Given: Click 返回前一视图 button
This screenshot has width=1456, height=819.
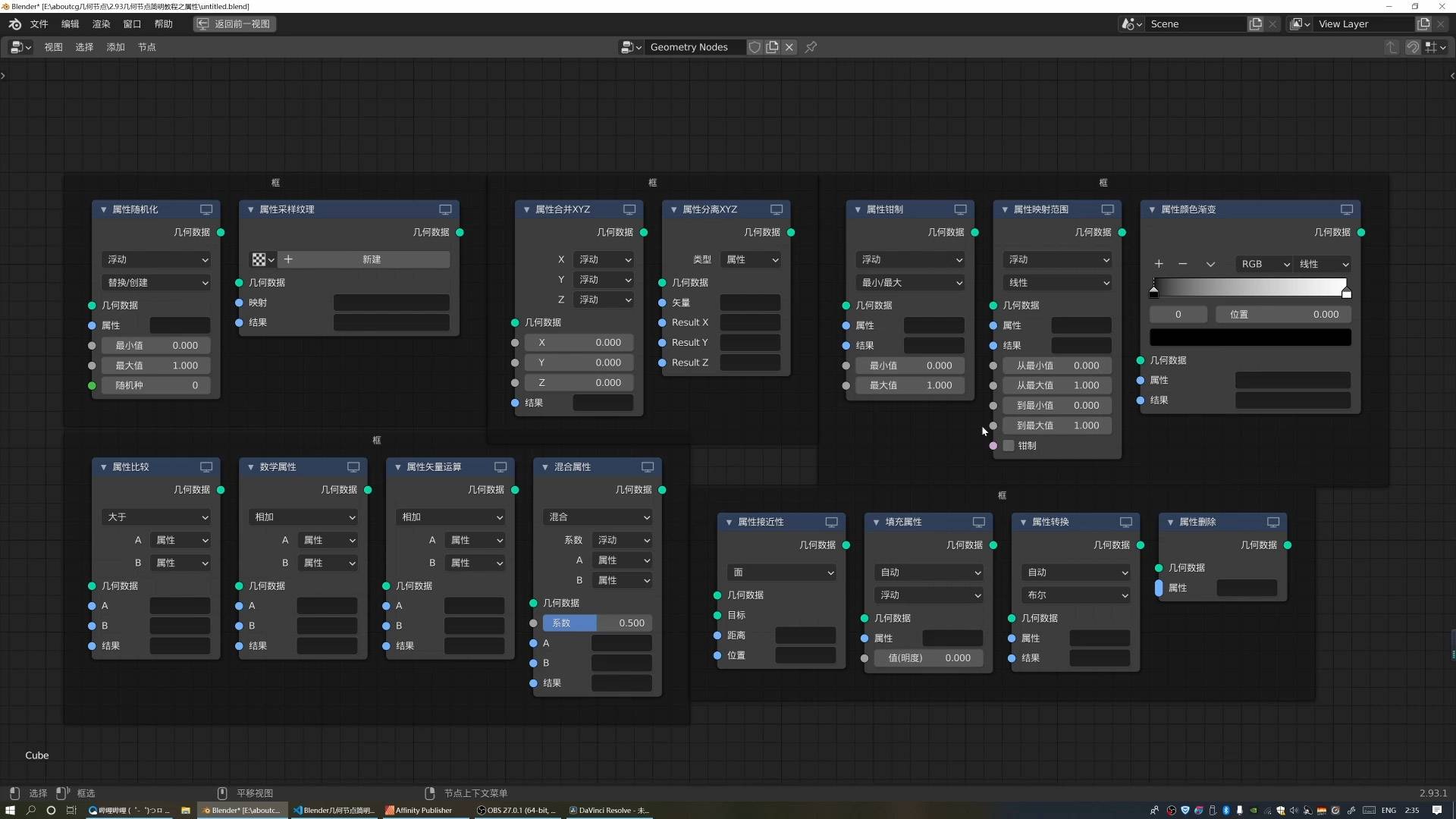Looking at the screenshot, I should click(234, 24).
